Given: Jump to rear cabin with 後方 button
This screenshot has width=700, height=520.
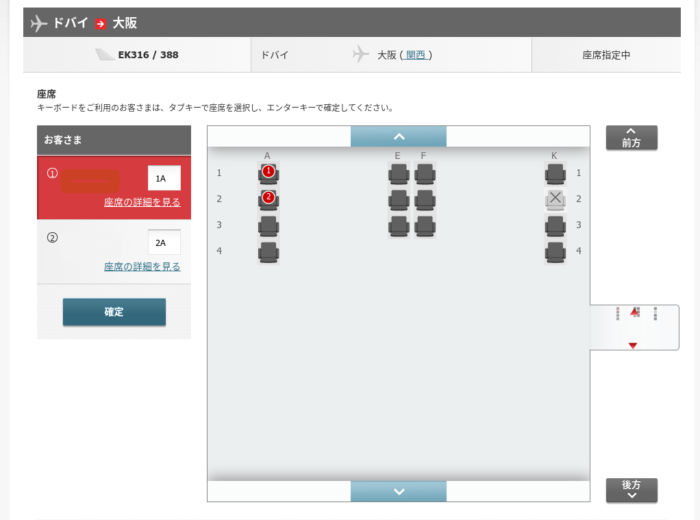Looking at the screenshot, I should click(631, 490).
